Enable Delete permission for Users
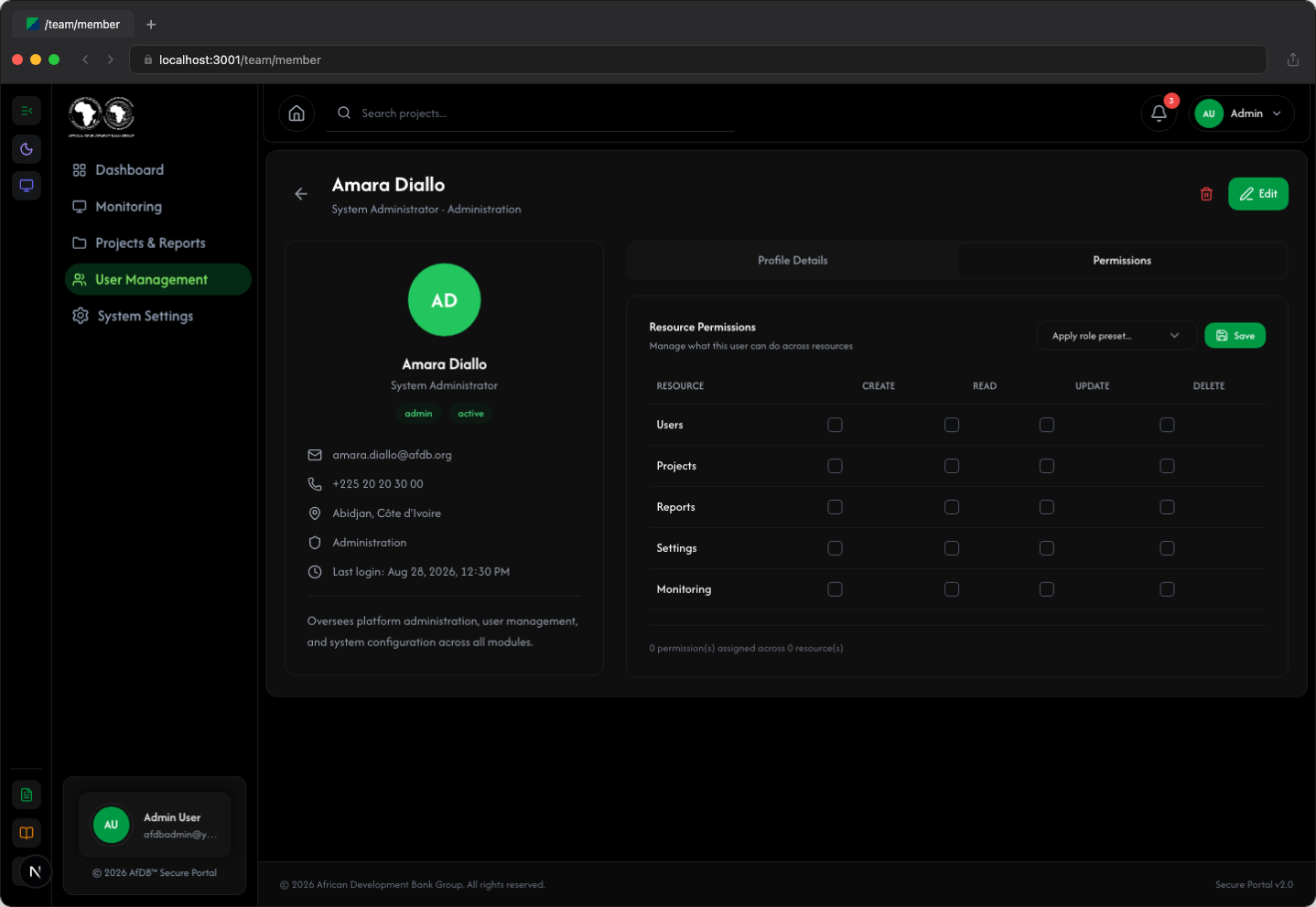 click(x=1167, y=425)
